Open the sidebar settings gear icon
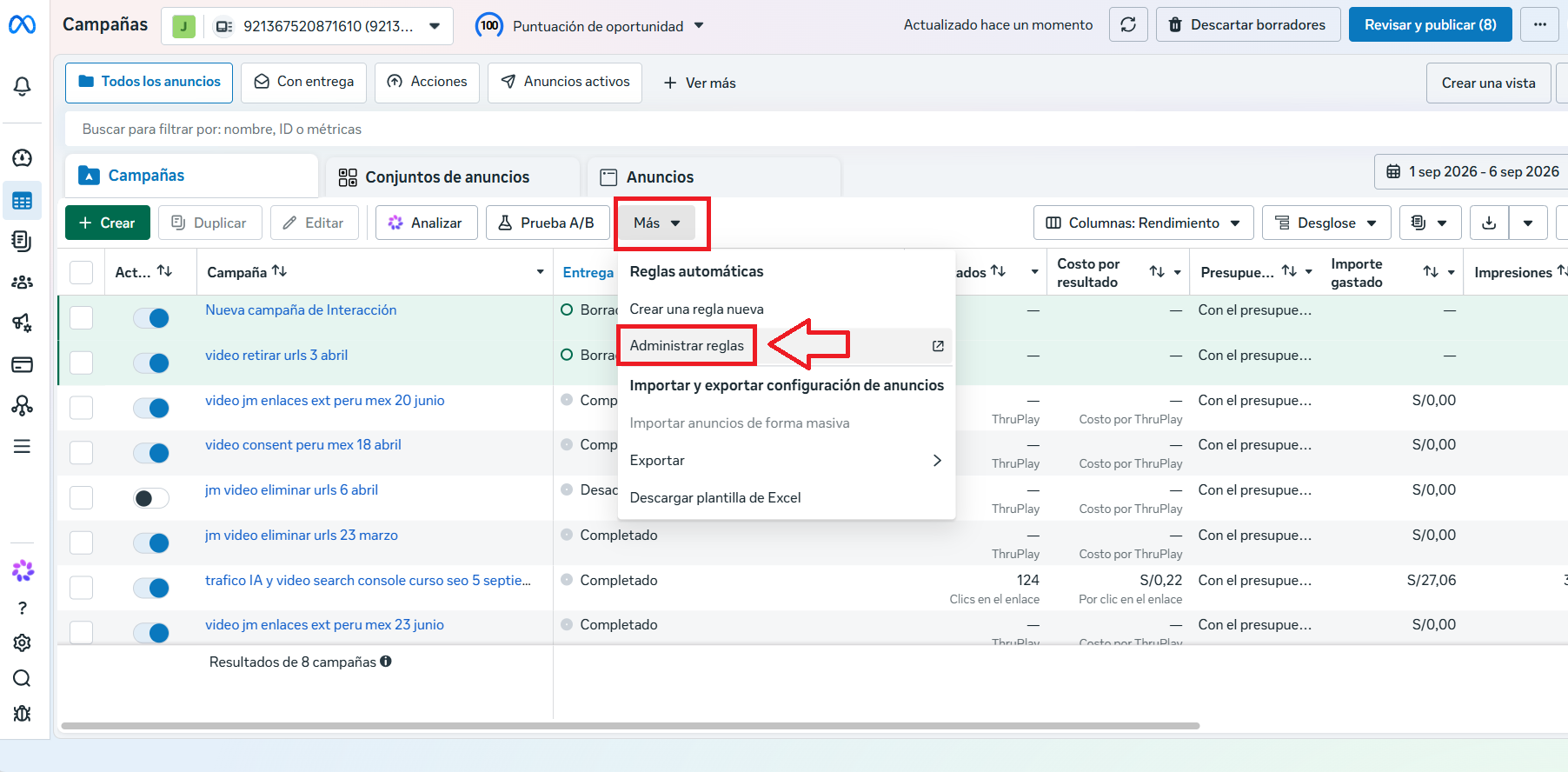 coord(23,642)
